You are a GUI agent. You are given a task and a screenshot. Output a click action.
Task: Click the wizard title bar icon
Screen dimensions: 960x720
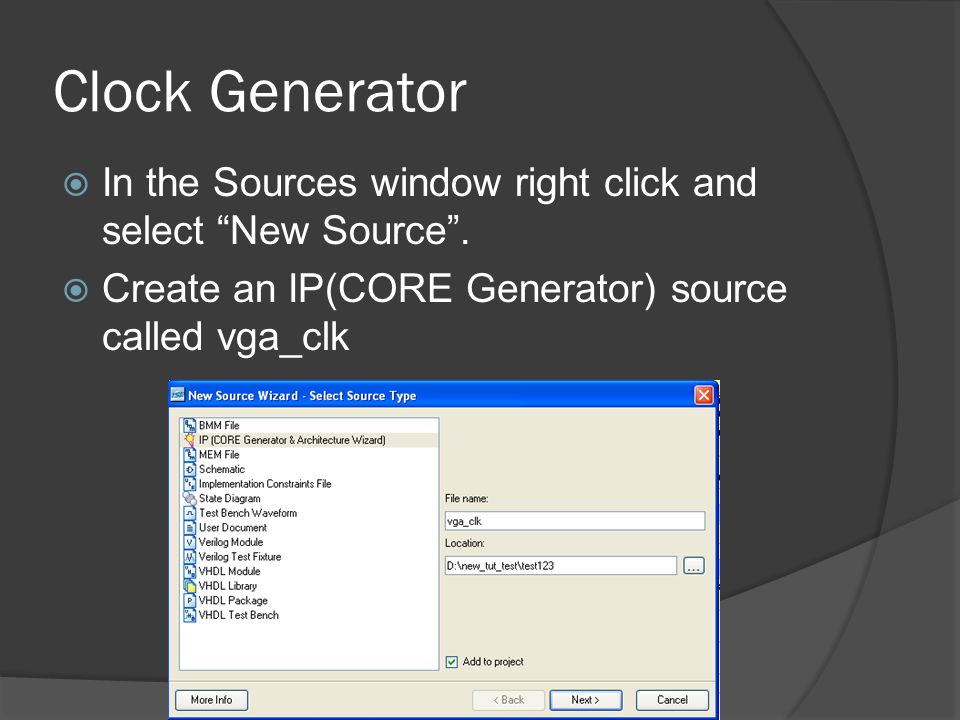[x=178, y=395]
